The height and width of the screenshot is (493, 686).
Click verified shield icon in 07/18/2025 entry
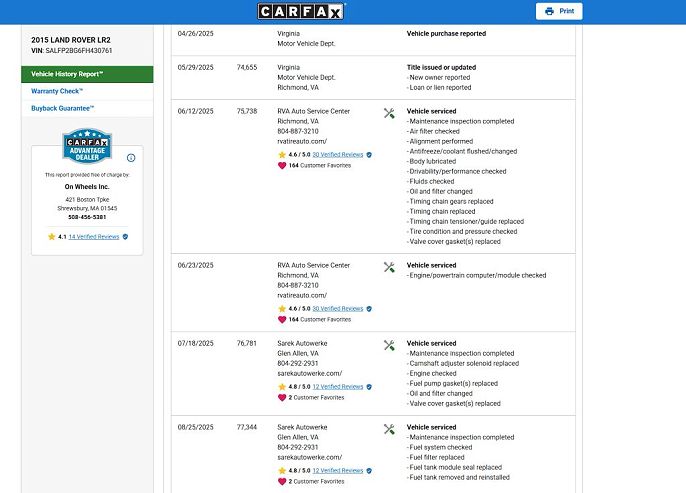pyautogui.click(x=369, y=387)
